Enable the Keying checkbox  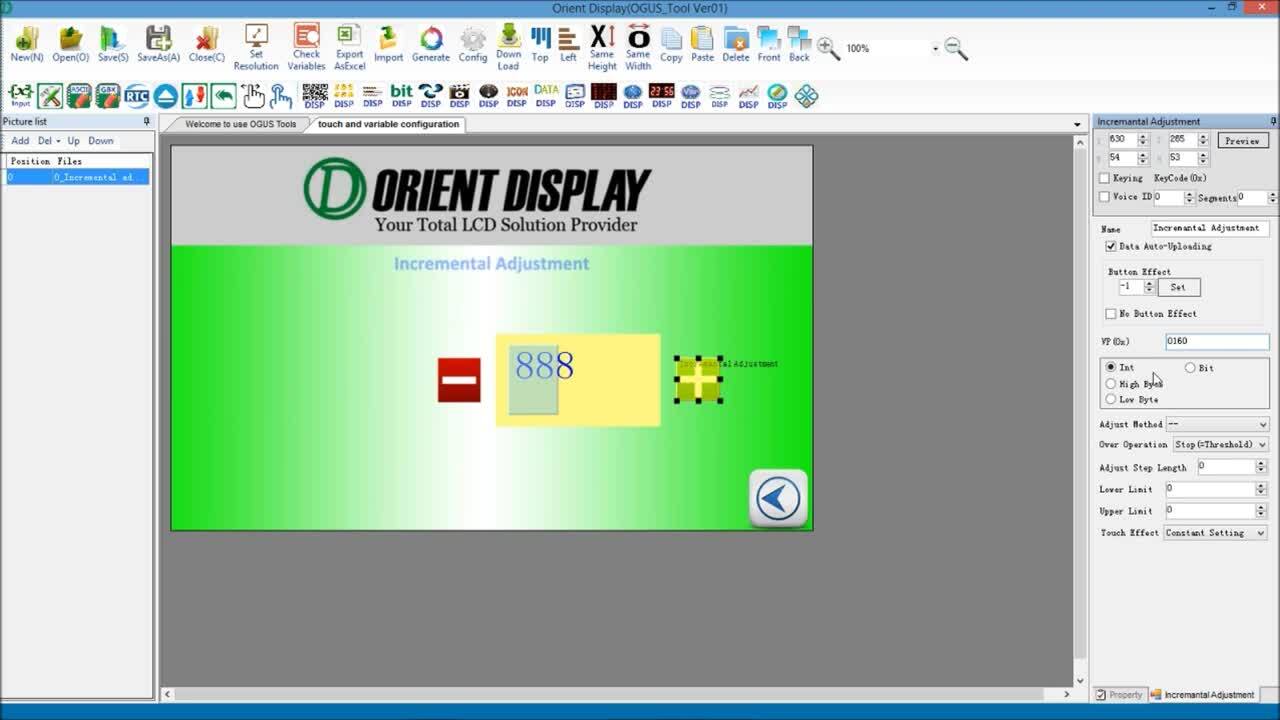pyautogui.click(x=1104, y=178)
